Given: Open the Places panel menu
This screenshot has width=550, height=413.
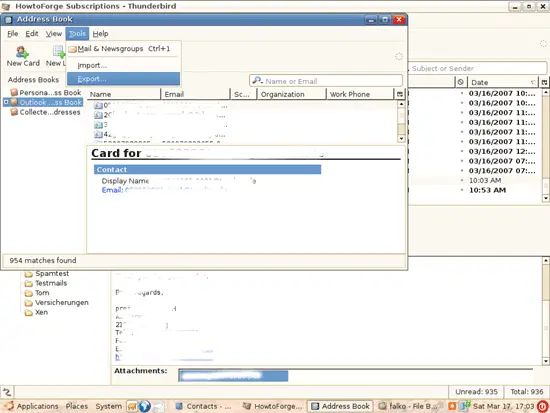Looking at the screenshot, I should point(77,406).
